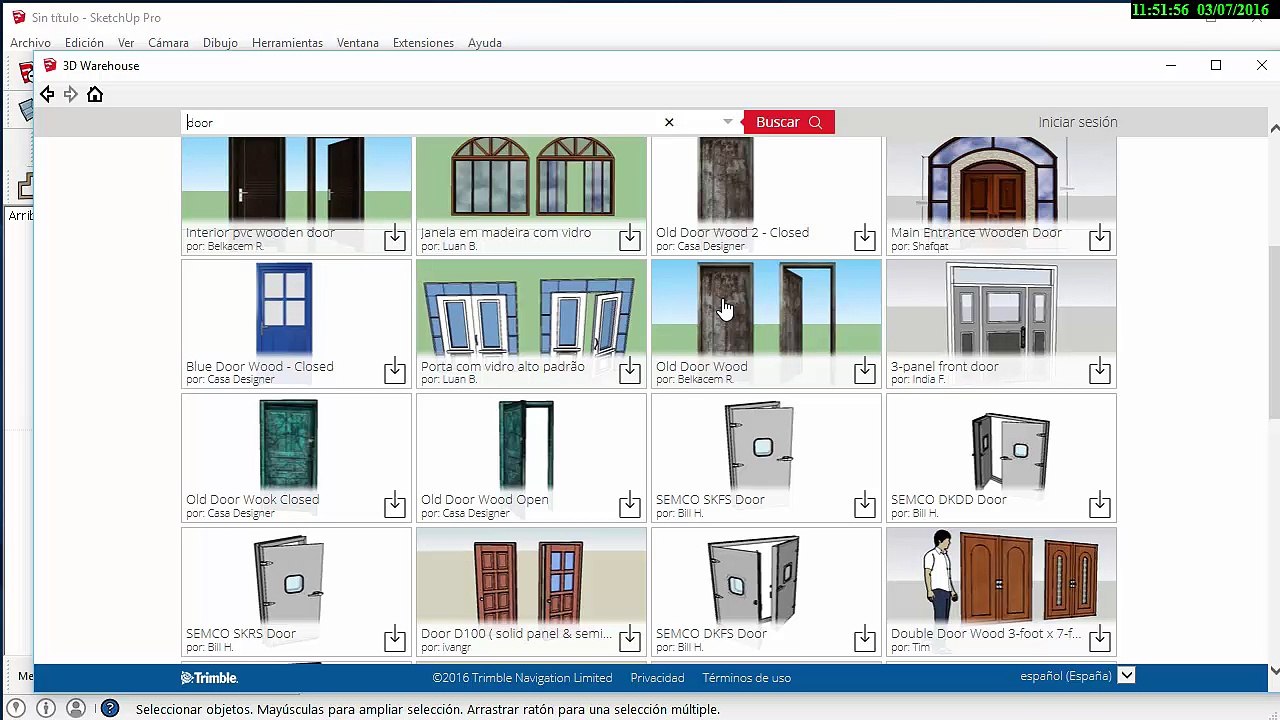Open Main Entrance Wooden Door title
The image size is (1280, 720).
(x=976, y=233)
